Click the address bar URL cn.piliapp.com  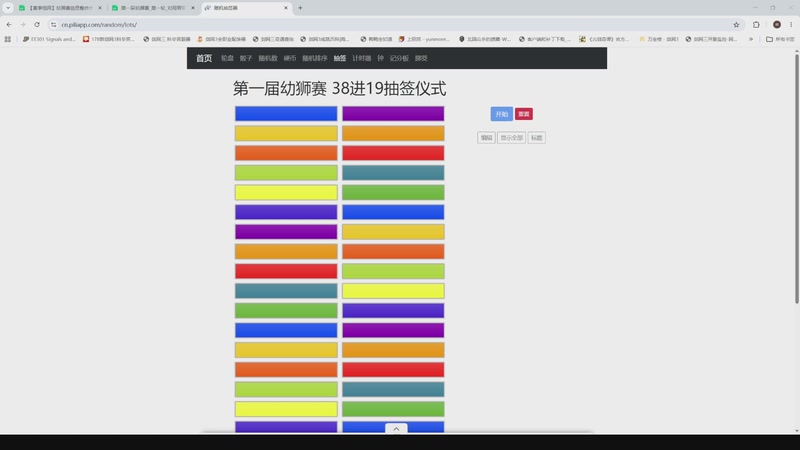click(99, 24)
